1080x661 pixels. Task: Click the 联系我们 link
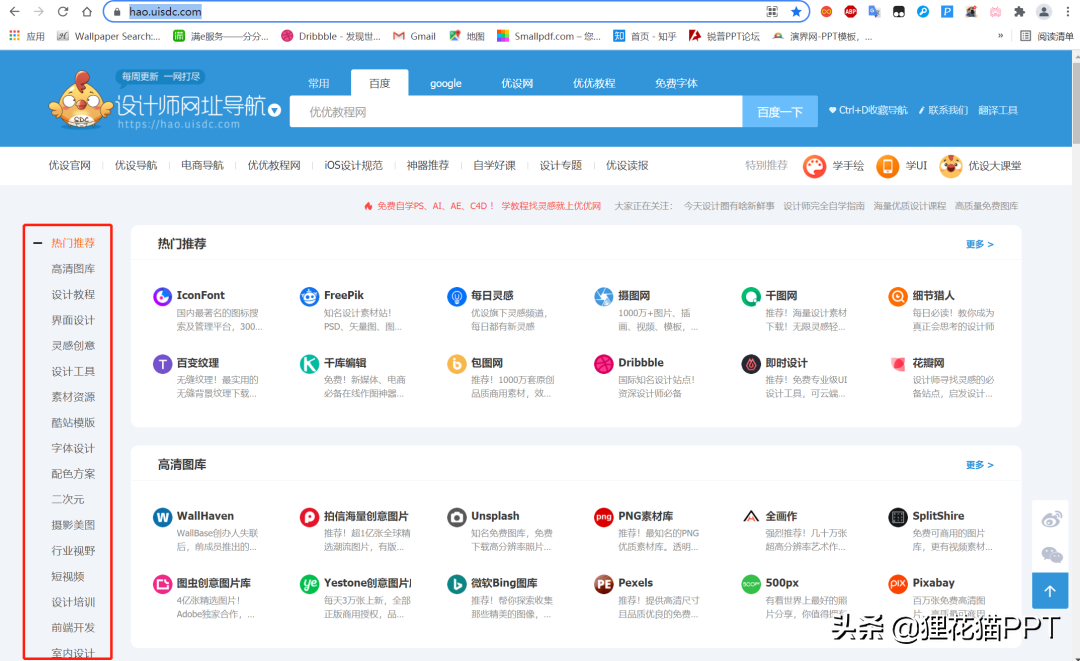(x=944, y=110)
